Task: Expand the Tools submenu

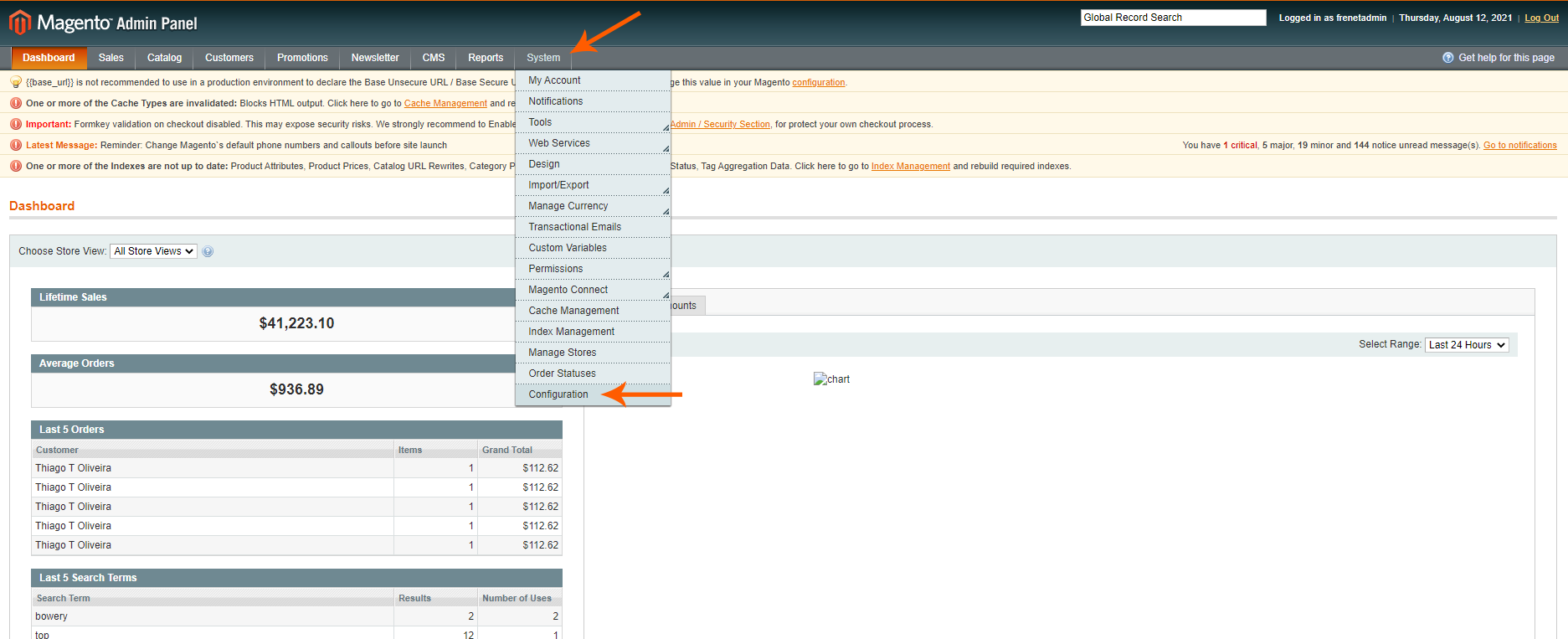Action: click(x=593, y=122)
